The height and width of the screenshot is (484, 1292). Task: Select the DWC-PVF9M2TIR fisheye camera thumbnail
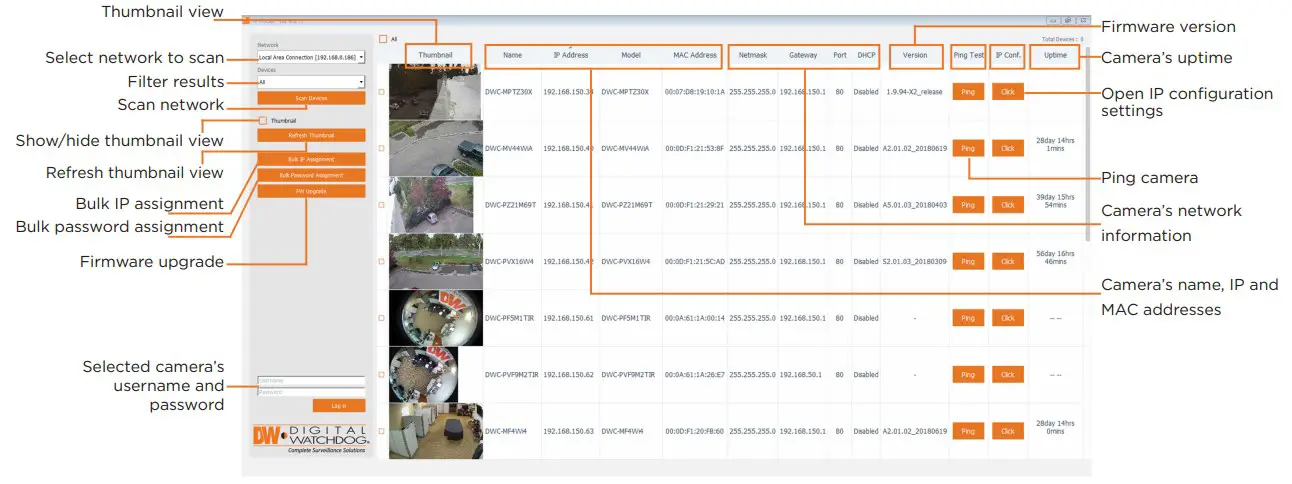(434, 375)
